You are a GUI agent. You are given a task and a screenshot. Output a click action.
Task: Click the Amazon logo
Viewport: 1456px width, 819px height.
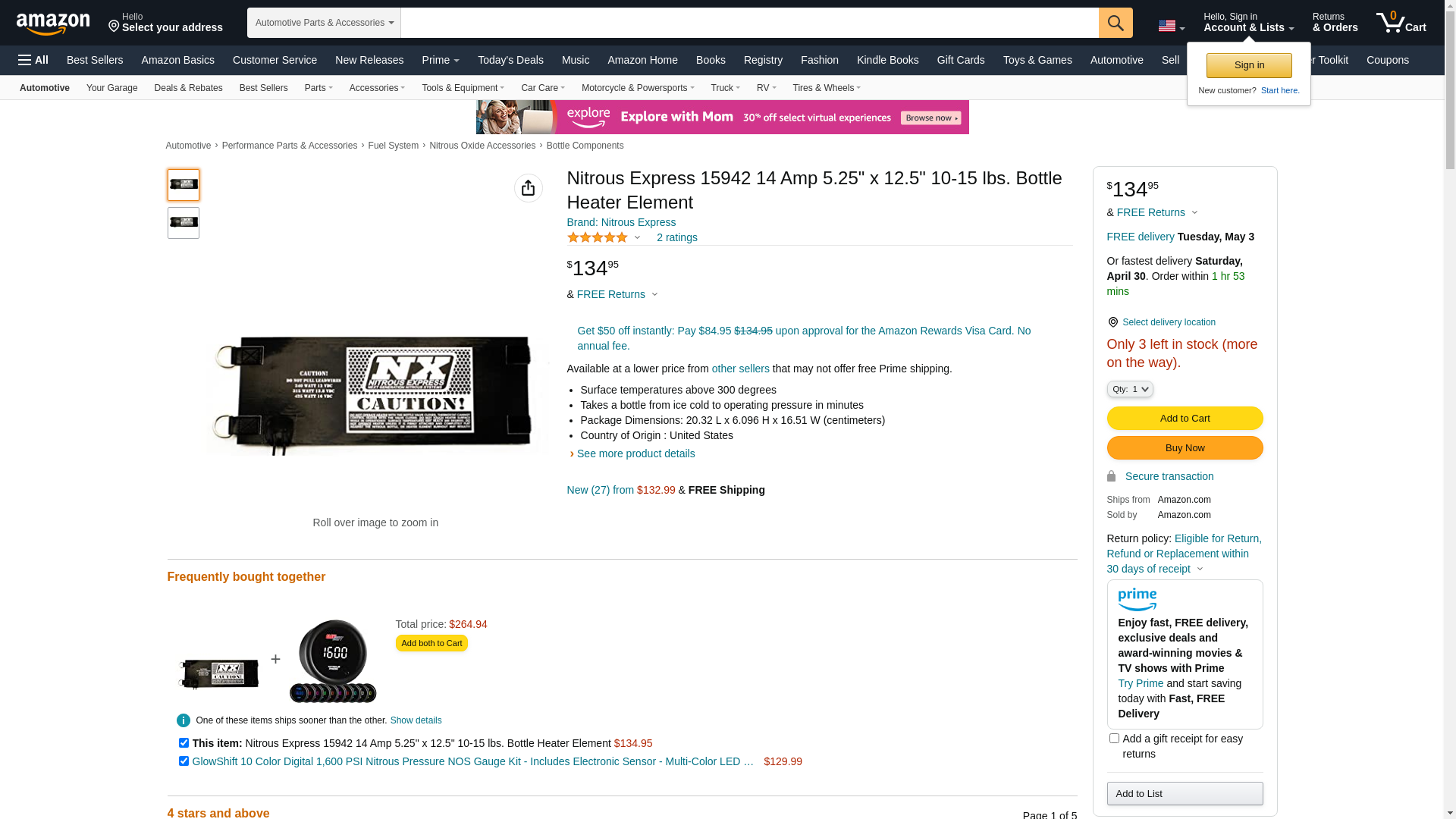[x=53, y=24]
